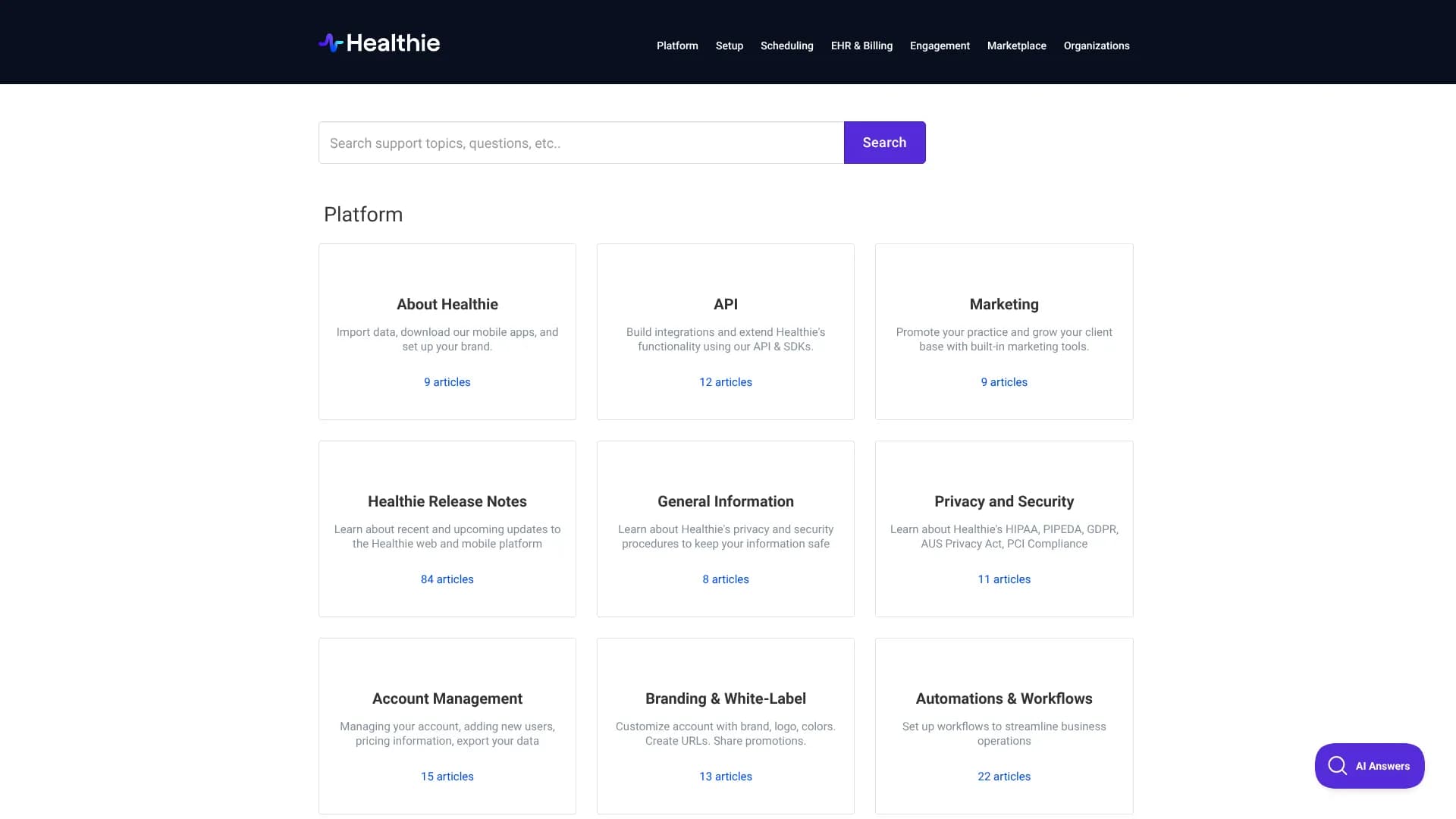The height and width of the screenshot is (819, 1456).
Task: Browse 84 articles in Healthie Release Notes
Action: point(447,579)
